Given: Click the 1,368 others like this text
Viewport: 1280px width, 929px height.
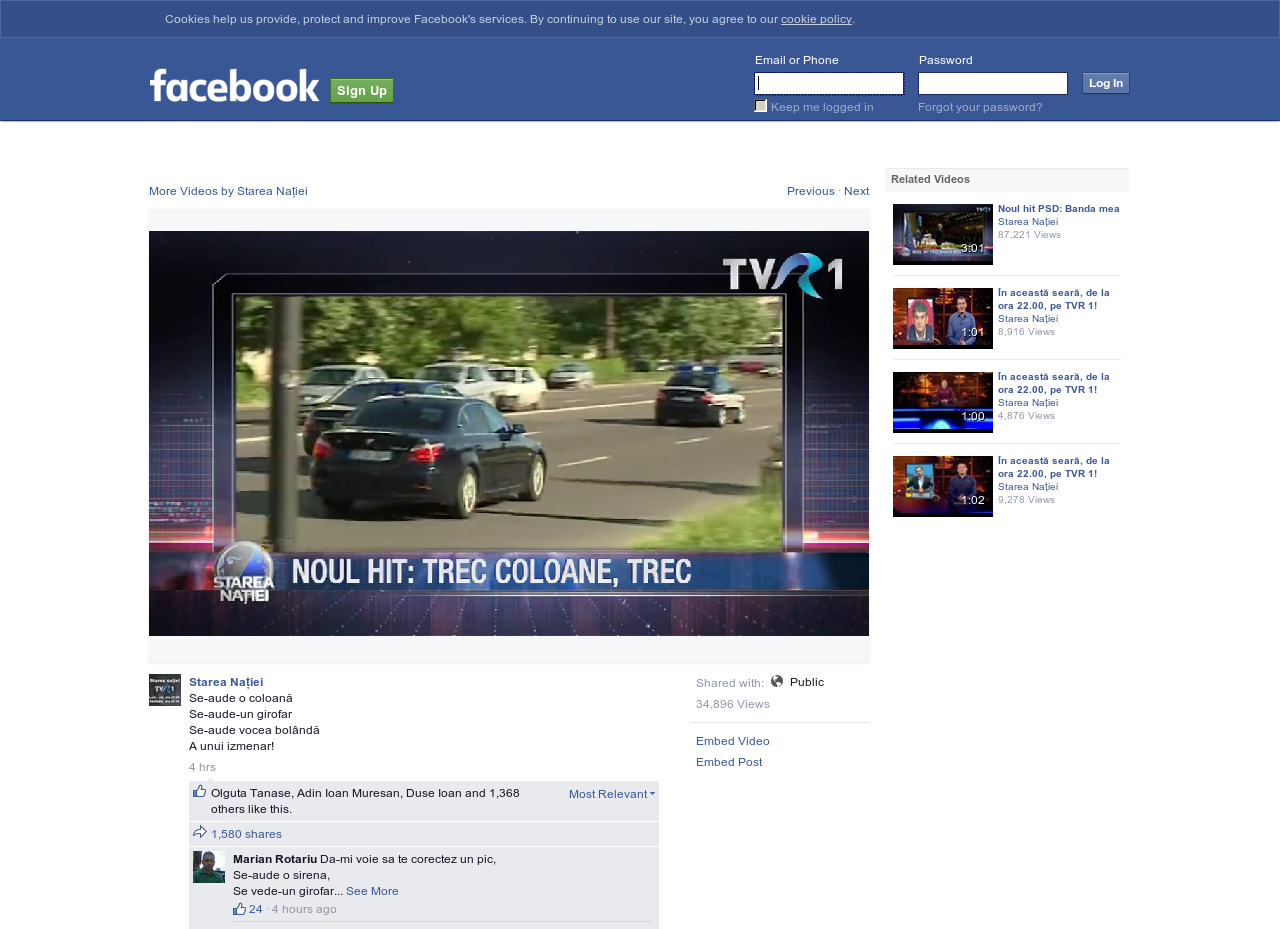Looking at the screenshot, I should 366,801.
